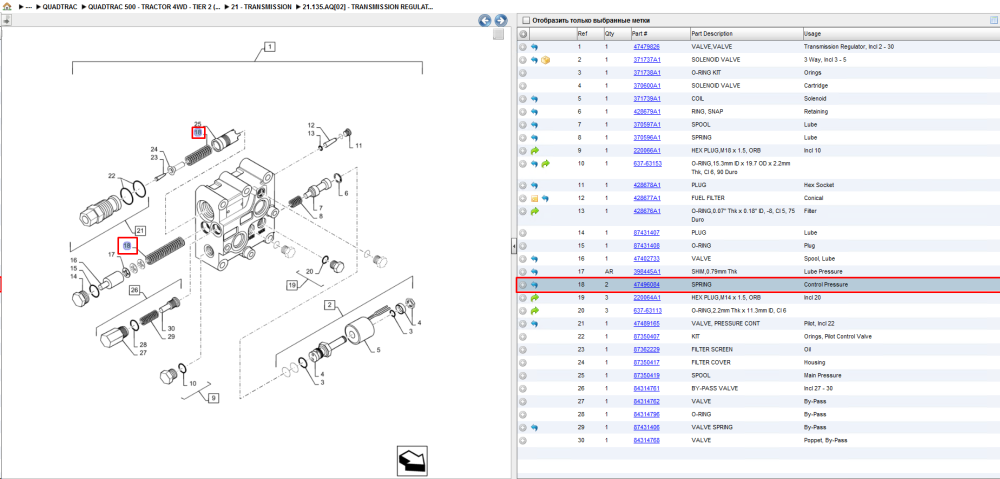Click the blue next-page arrow button

tap(501, 20)
